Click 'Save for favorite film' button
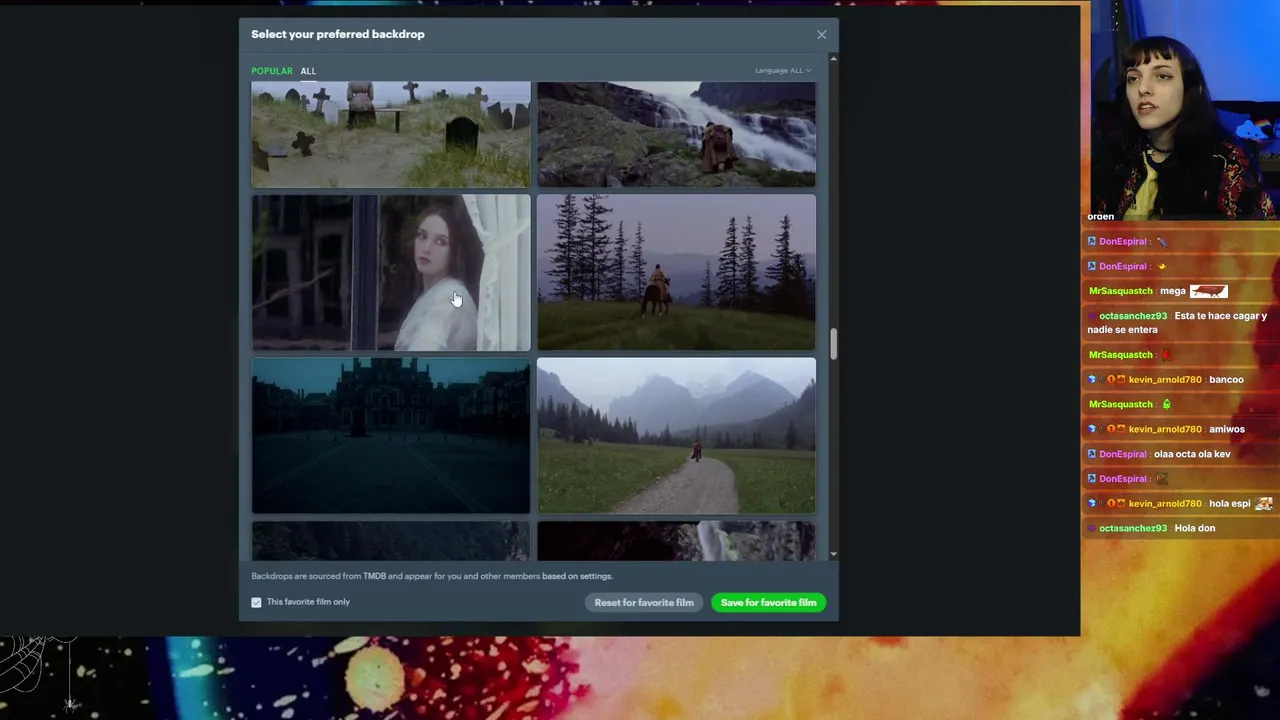The image size is (1280, 720). [x=769, y=603]
